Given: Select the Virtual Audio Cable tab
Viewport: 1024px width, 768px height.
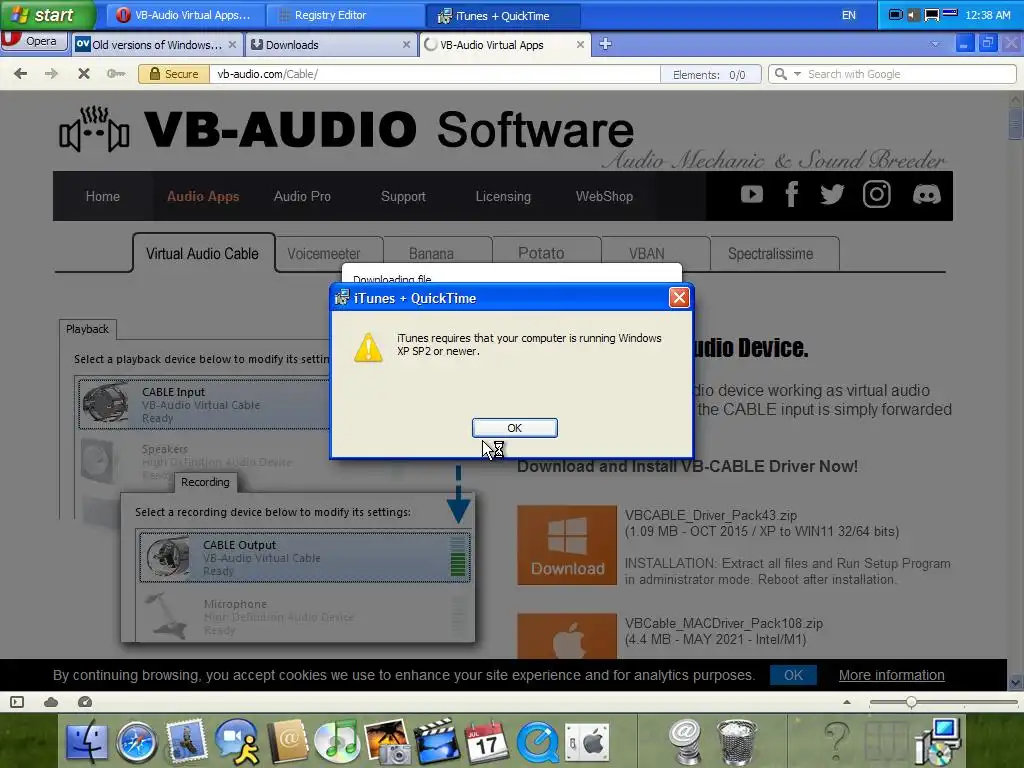Looking at the screenshot, I should click(202, 253).
